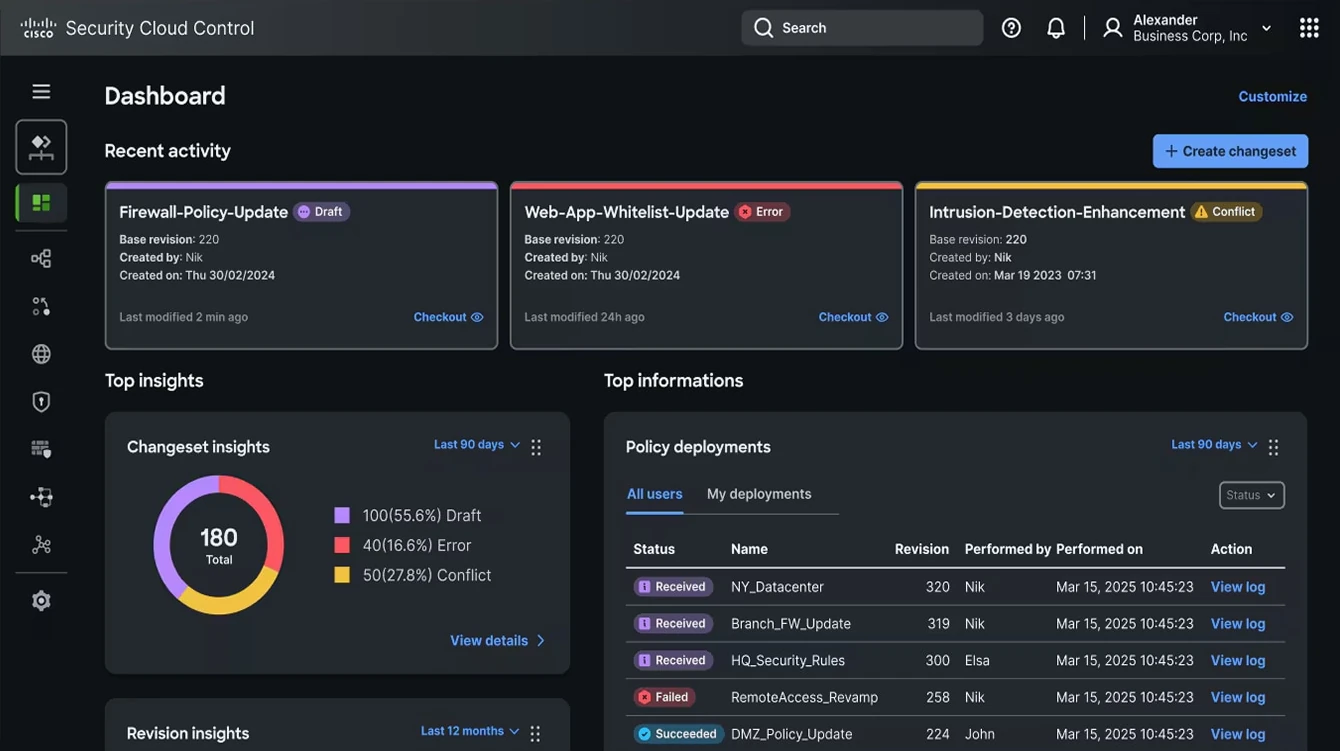Open the nine-dot app launcher grid

pos(1309,28)
